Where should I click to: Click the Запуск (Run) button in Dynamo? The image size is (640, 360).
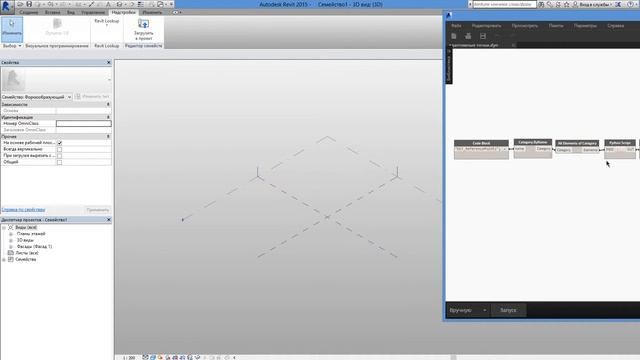pyautogui.click(x=508, y=310)
